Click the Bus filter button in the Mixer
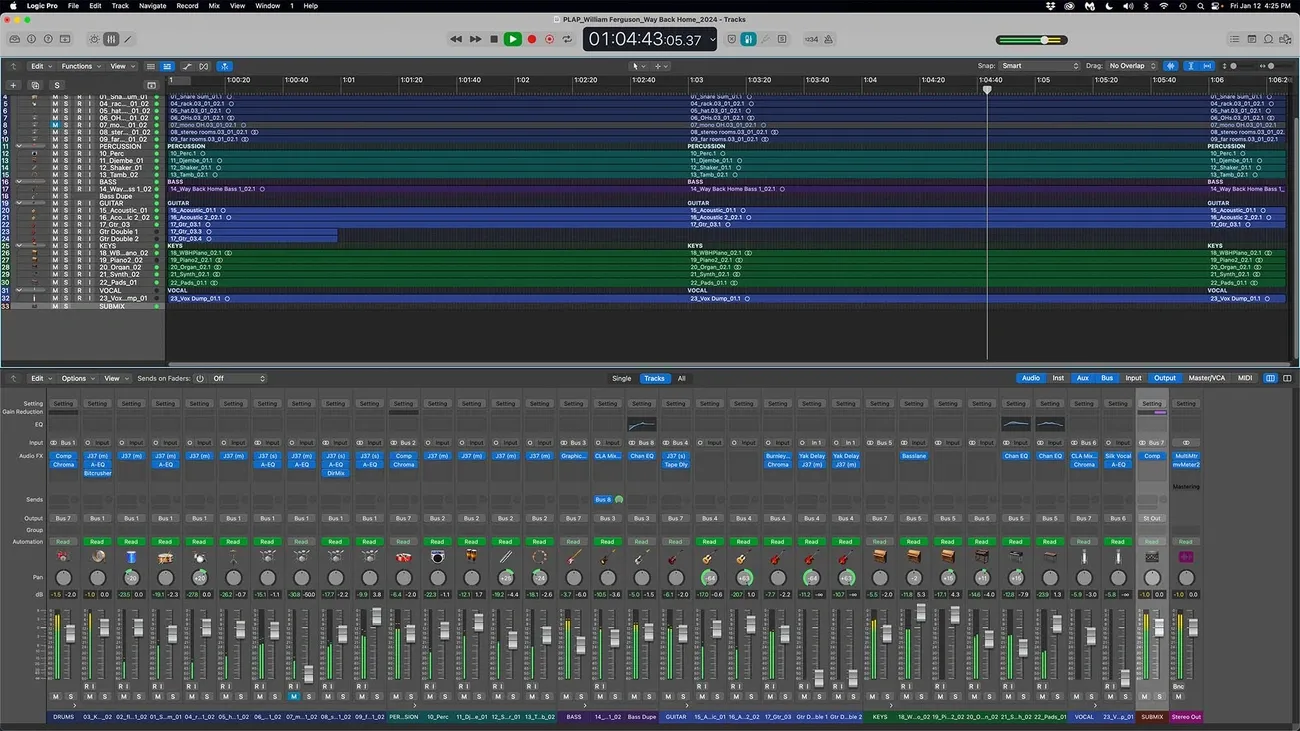The height and width of the screenshot is (731, 1300). pos(1106,378)
